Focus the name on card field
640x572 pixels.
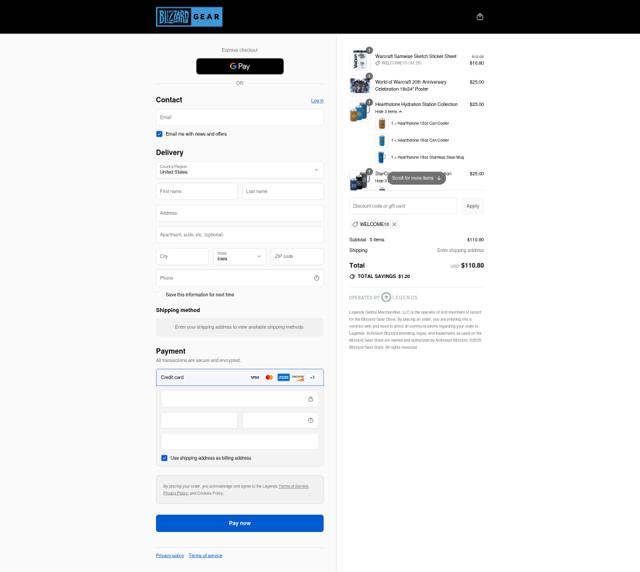click(x=240, y=442)
